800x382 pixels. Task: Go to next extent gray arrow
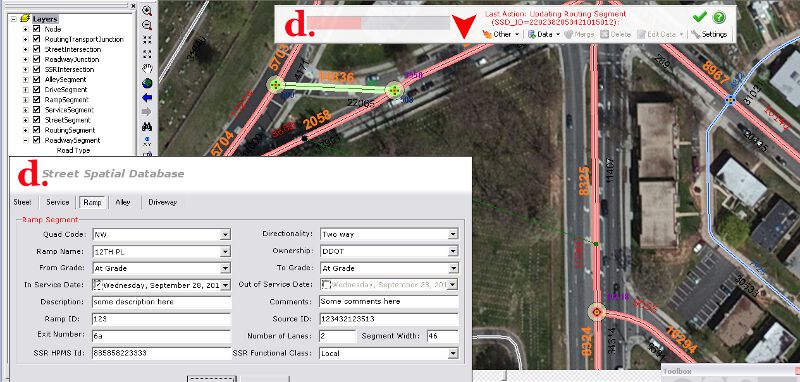[x=147, y=112]
